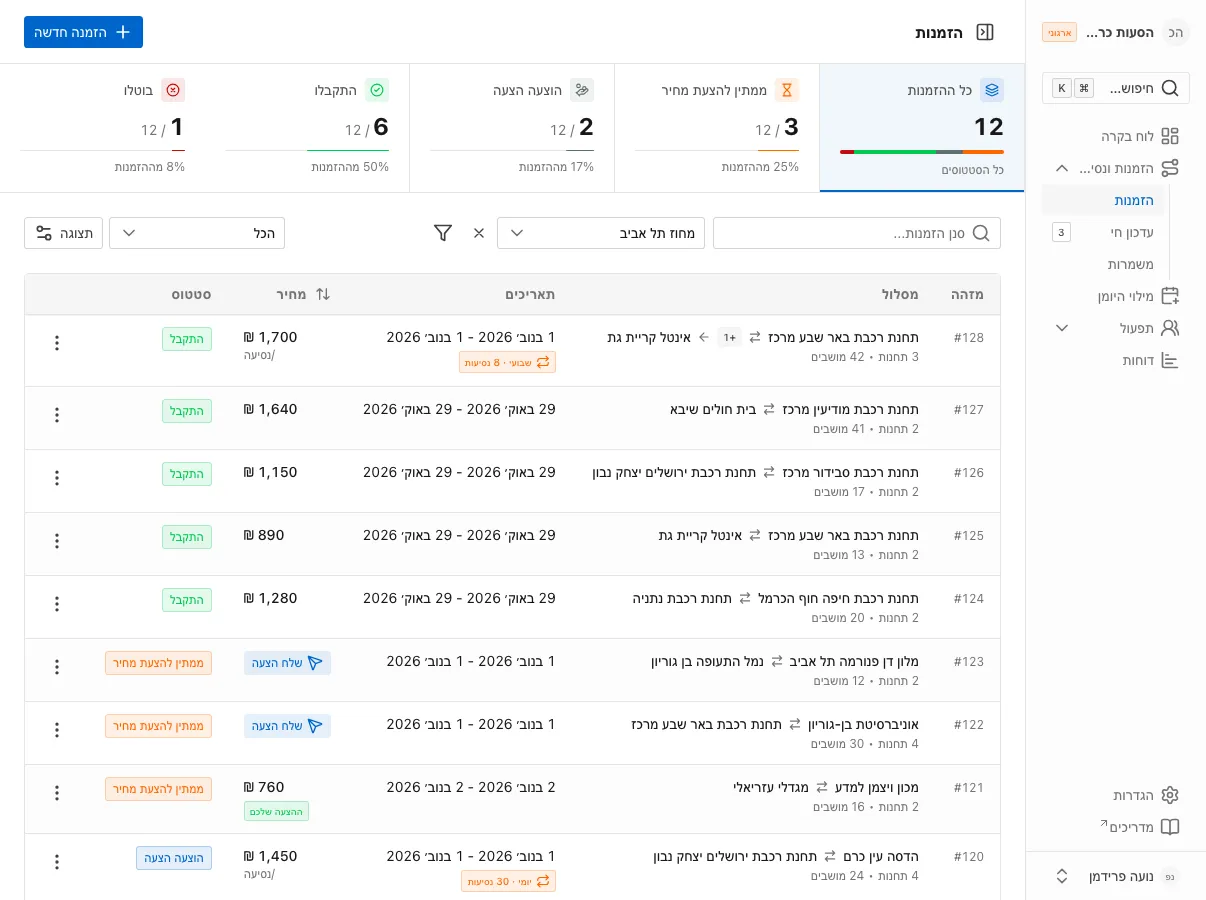The image size is (1206, 900).
Task: Click the מילוי היומן calendar icon
Action: pyautogui.click(x=1170, y=296)
